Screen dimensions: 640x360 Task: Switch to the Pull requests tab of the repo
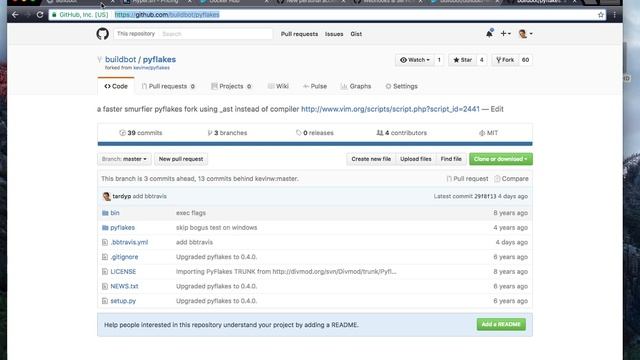pos(168,87)
